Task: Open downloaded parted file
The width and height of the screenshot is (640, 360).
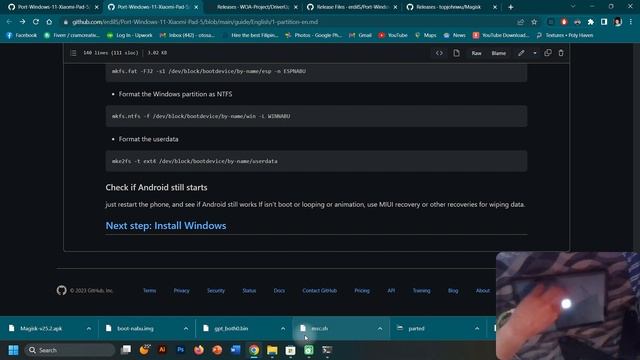Action: coord(416,328)
